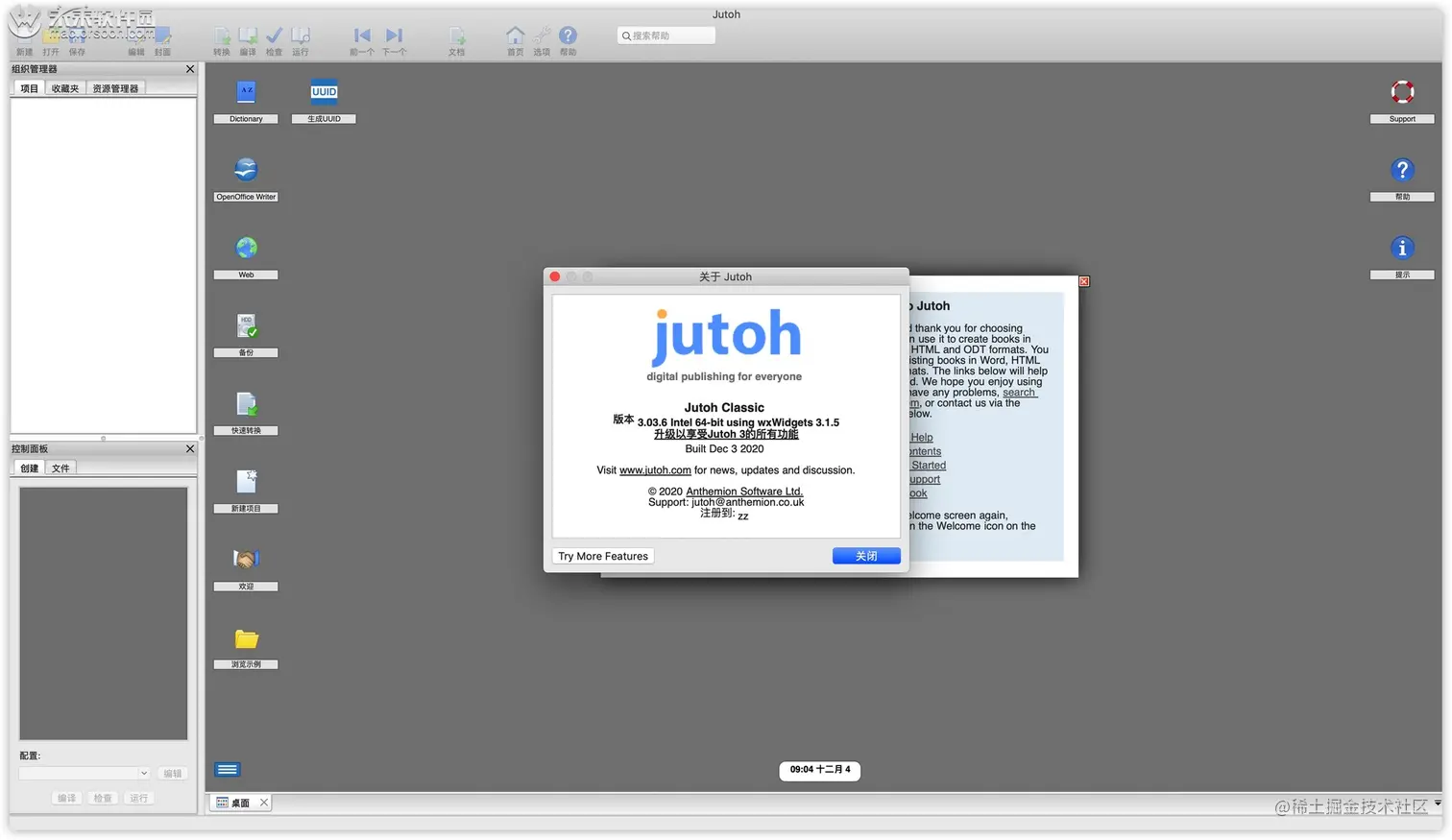Go to 下一个 (Next) in toolbar
Screen dimensions: 1452x840
[x=394, y=40]
